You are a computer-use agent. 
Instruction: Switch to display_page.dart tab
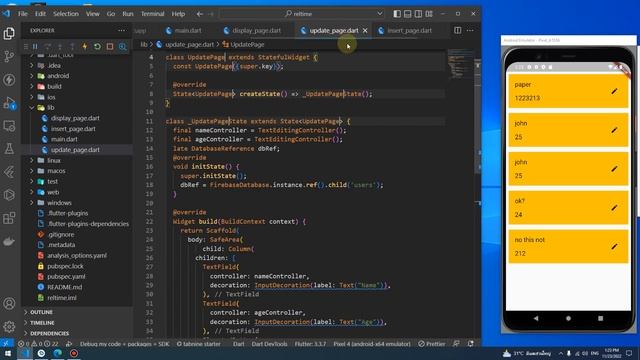point(252,31)
